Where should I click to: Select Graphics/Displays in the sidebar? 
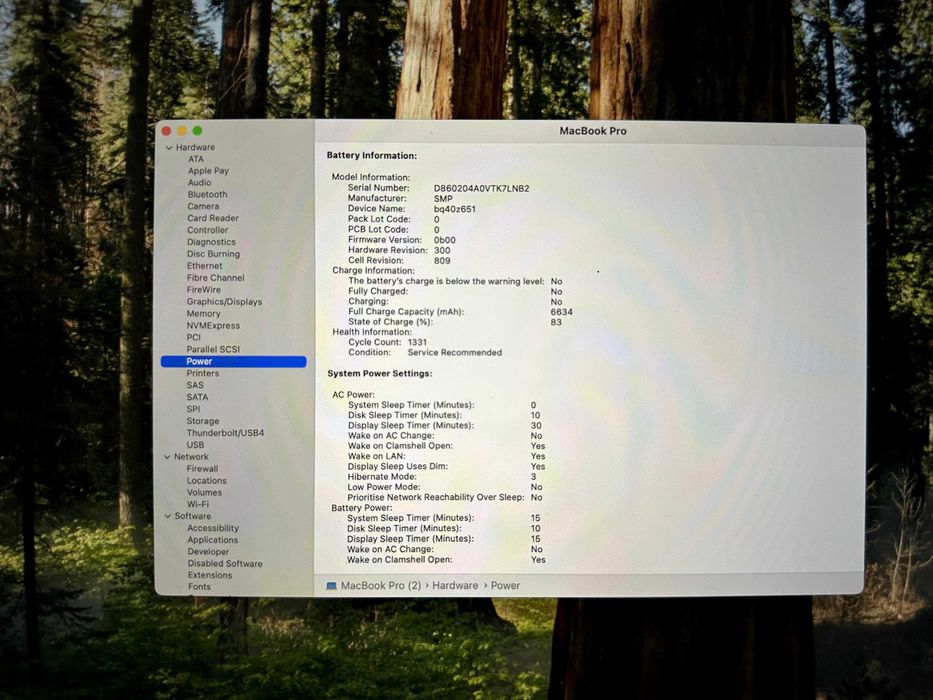click(224, 302)
